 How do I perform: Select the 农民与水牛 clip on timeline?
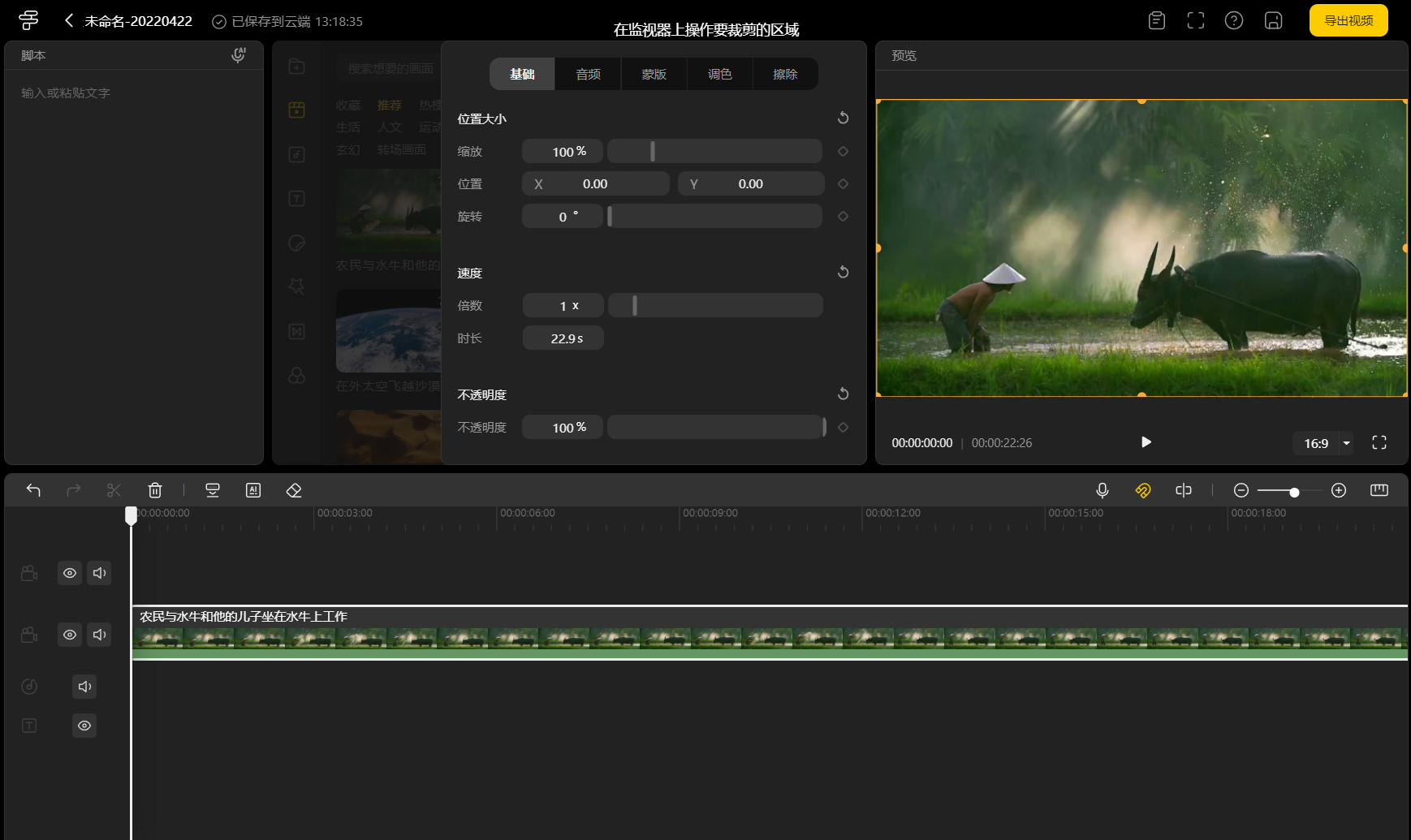click(x=770, y=633)
